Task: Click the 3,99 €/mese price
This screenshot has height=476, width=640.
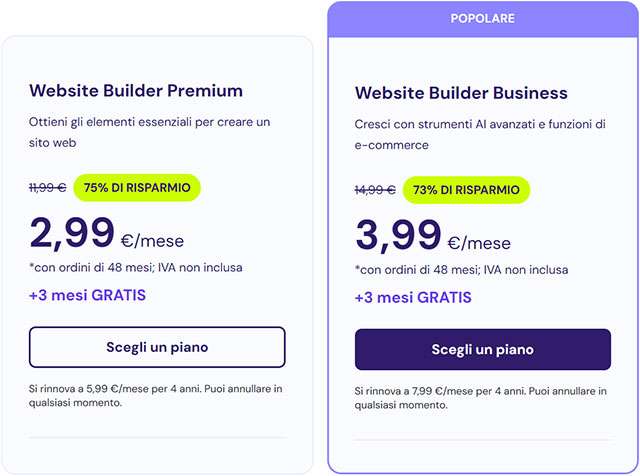Action: (x=433, y=236)
